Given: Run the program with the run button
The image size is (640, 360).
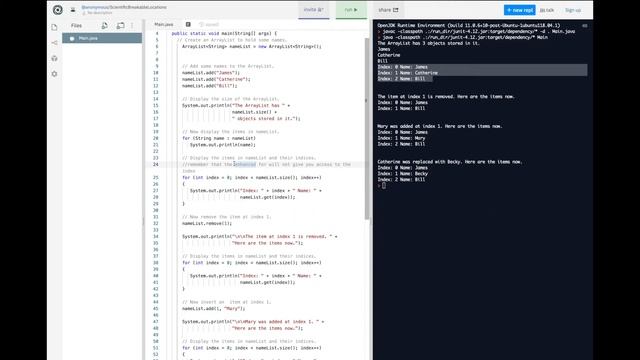Looking at the screenshot, I should (x=351, y=10).
